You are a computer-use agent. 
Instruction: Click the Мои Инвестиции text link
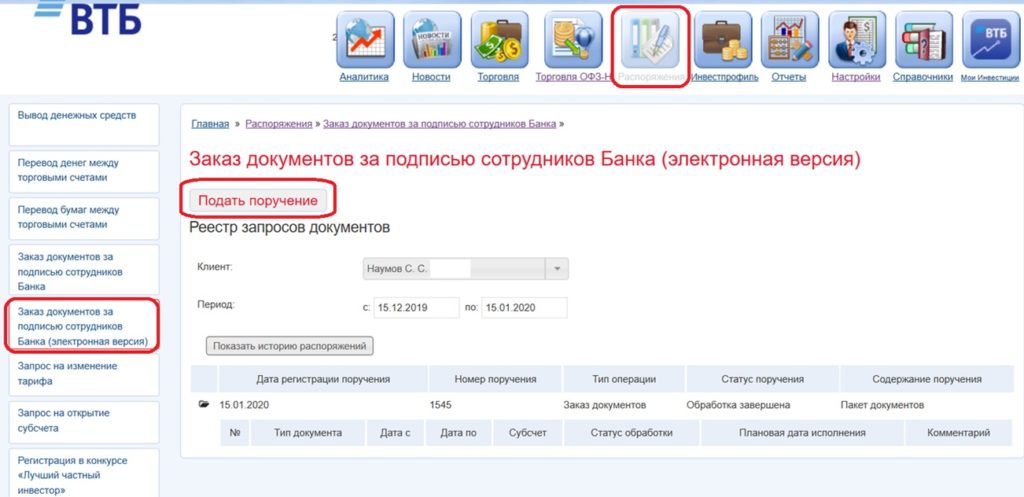(990, 78)
